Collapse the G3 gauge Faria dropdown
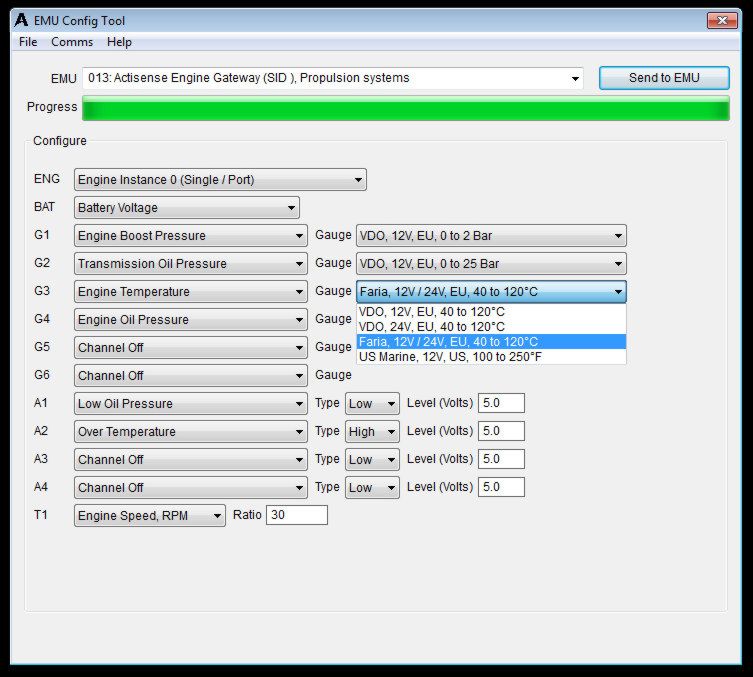Viewport: 753px width, 677px height. pyautogui.click(x=491, y=291)
